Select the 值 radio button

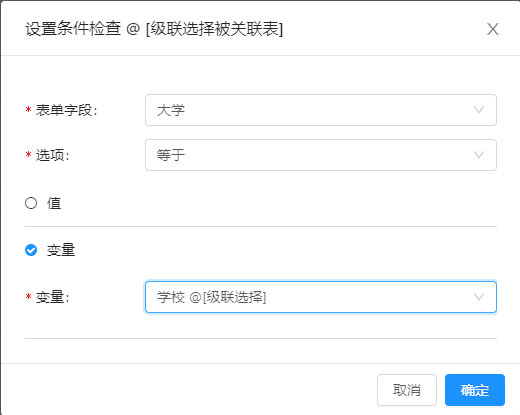(31, 203)
